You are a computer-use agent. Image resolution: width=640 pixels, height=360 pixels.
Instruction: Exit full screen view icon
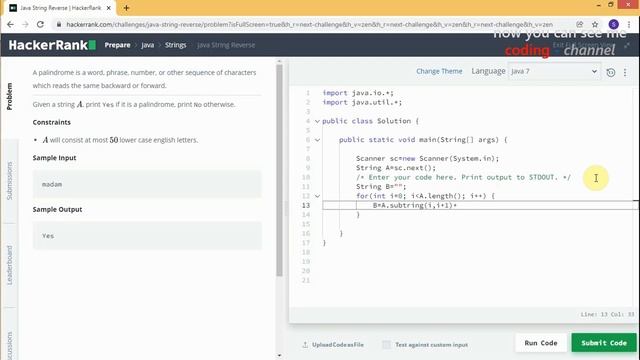[x=627, y=45]
